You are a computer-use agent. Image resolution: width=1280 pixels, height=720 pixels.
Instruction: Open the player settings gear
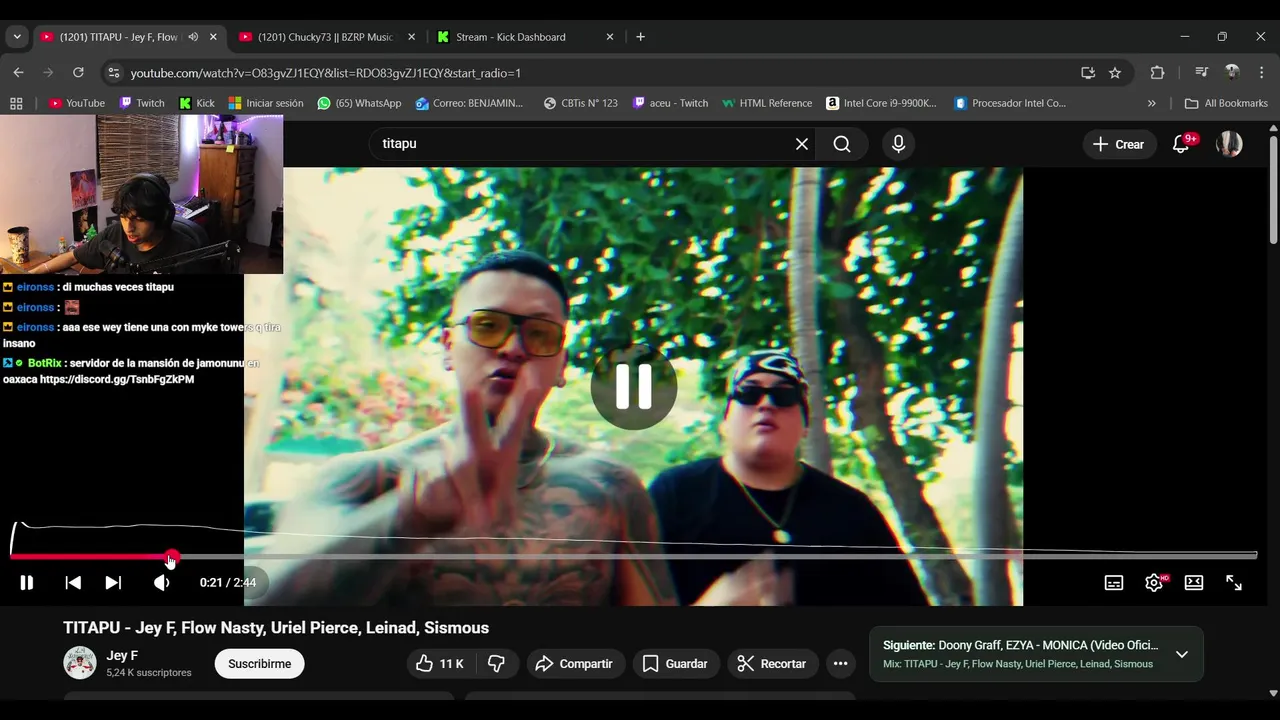coord(1154,582)
